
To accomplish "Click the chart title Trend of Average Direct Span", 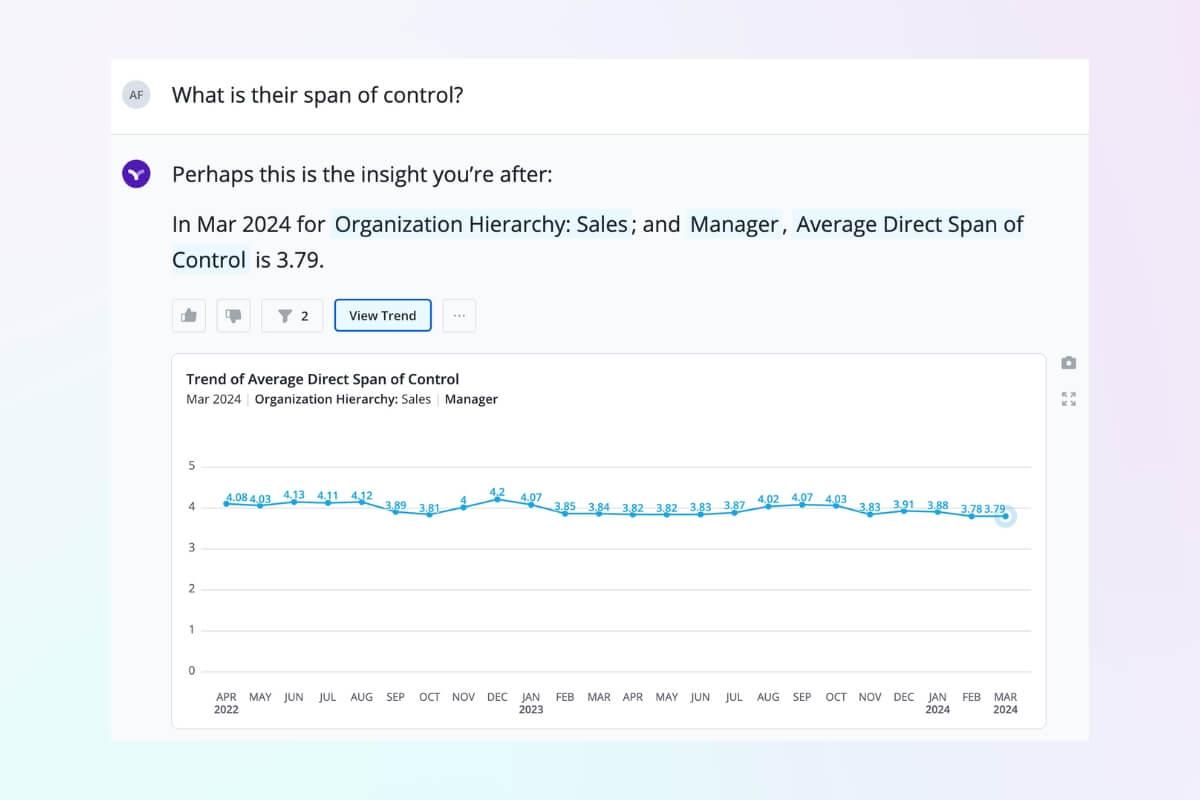I will point(323,379).
